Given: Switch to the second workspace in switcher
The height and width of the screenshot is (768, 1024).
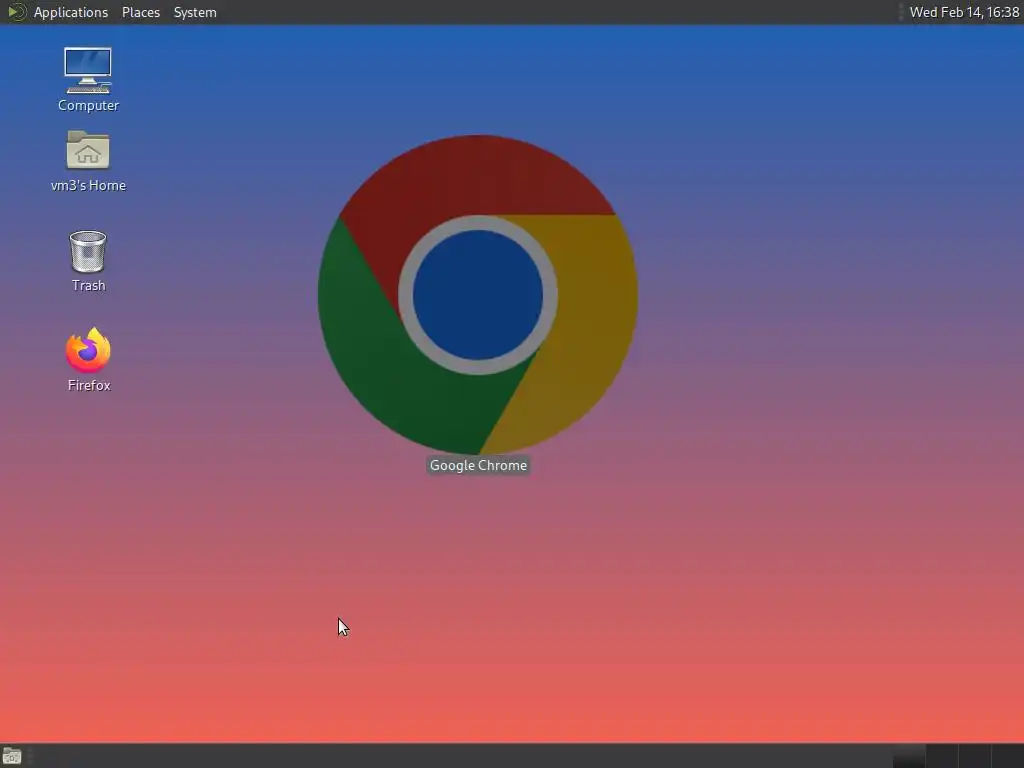Looking at the screenshot, I should pos(942,756).
